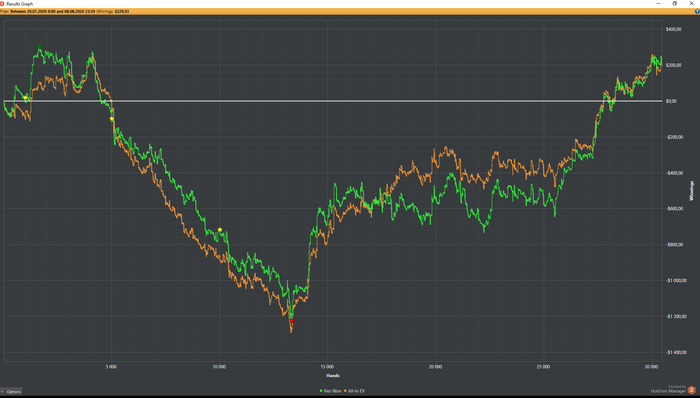This screenshot has height=398, width=700.
Task: Toggle the All-In EV series in the legend
Action: tap(354, 391)
